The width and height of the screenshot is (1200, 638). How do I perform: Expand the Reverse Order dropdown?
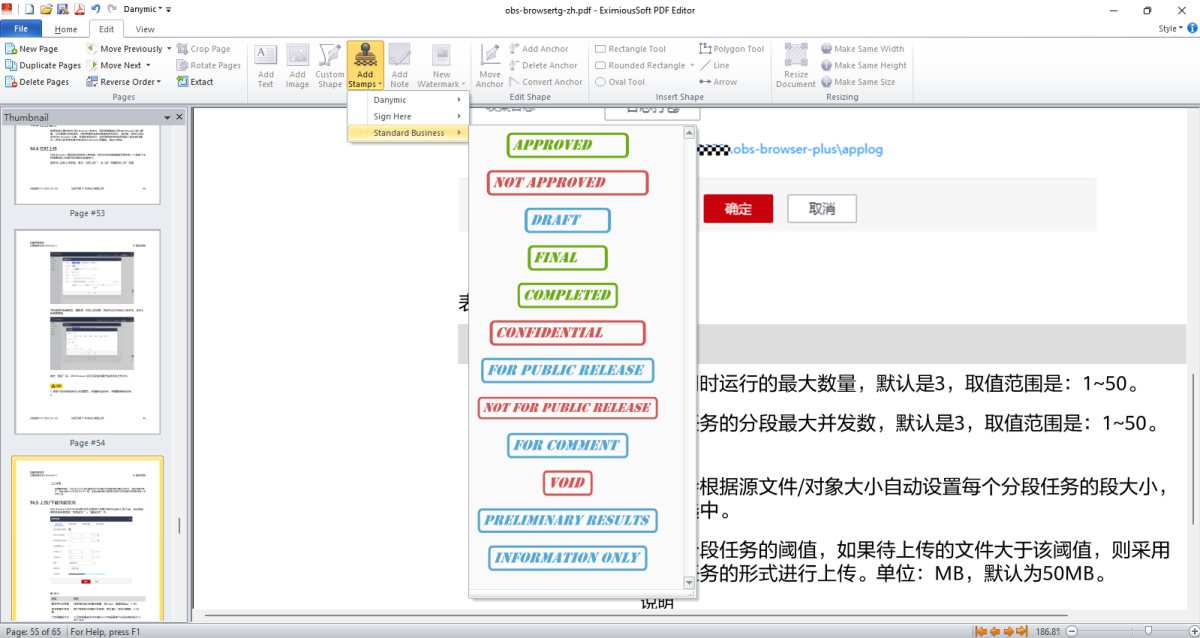point(159,82)
